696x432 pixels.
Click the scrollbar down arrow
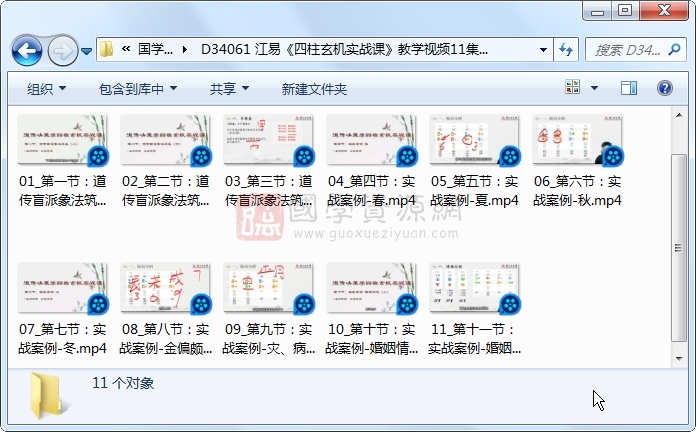pyautogui.click(x=679, y=359)
